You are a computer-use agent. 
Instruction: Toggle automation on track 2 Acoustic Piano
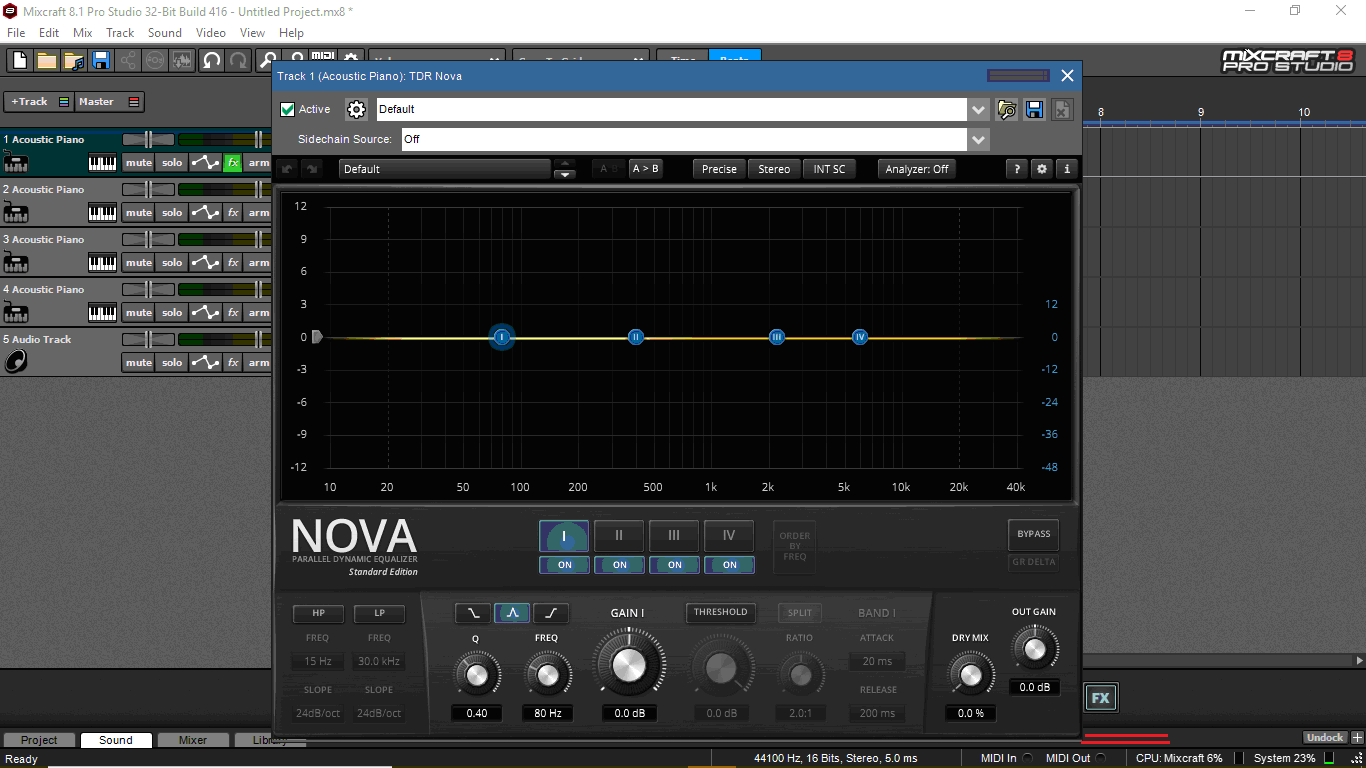(x=206, y=212)
